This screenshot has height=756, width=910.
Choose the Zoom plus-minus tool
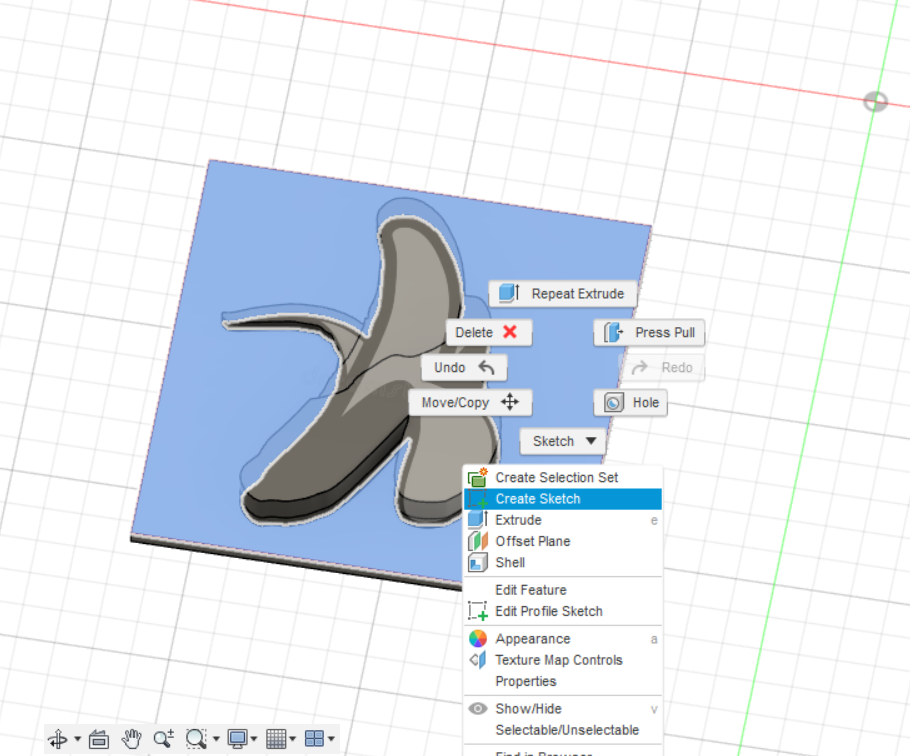(x=164, y=739)
